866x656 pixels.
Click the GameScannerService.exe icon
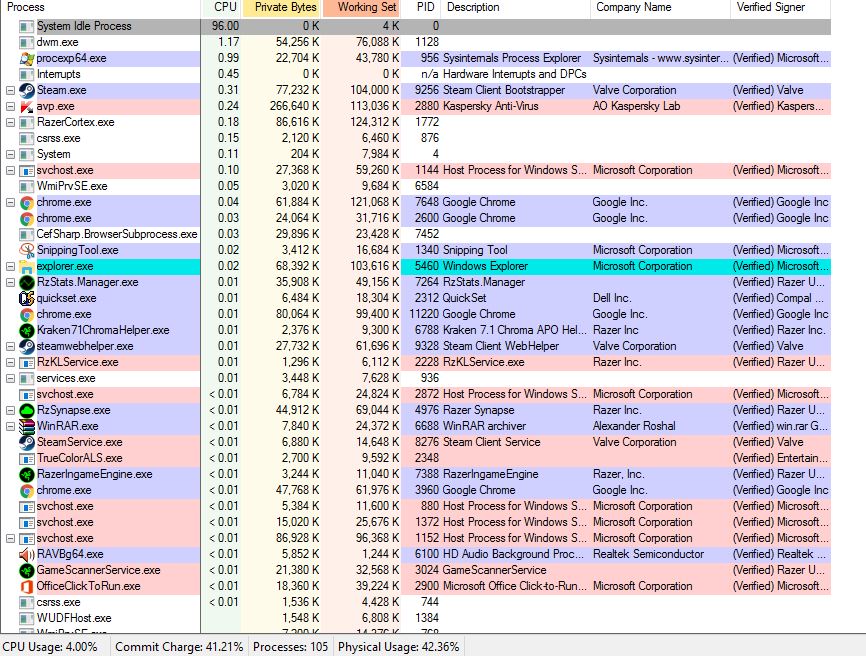point(27,570)
